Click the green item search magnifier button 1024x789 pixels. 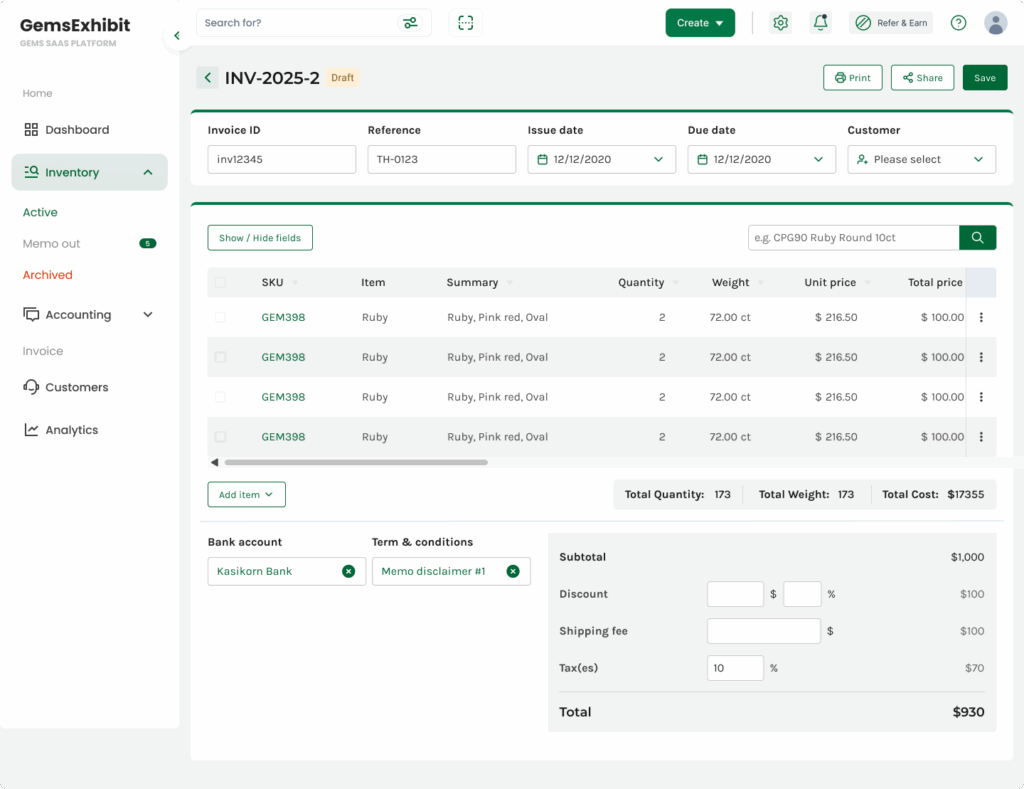977,237
